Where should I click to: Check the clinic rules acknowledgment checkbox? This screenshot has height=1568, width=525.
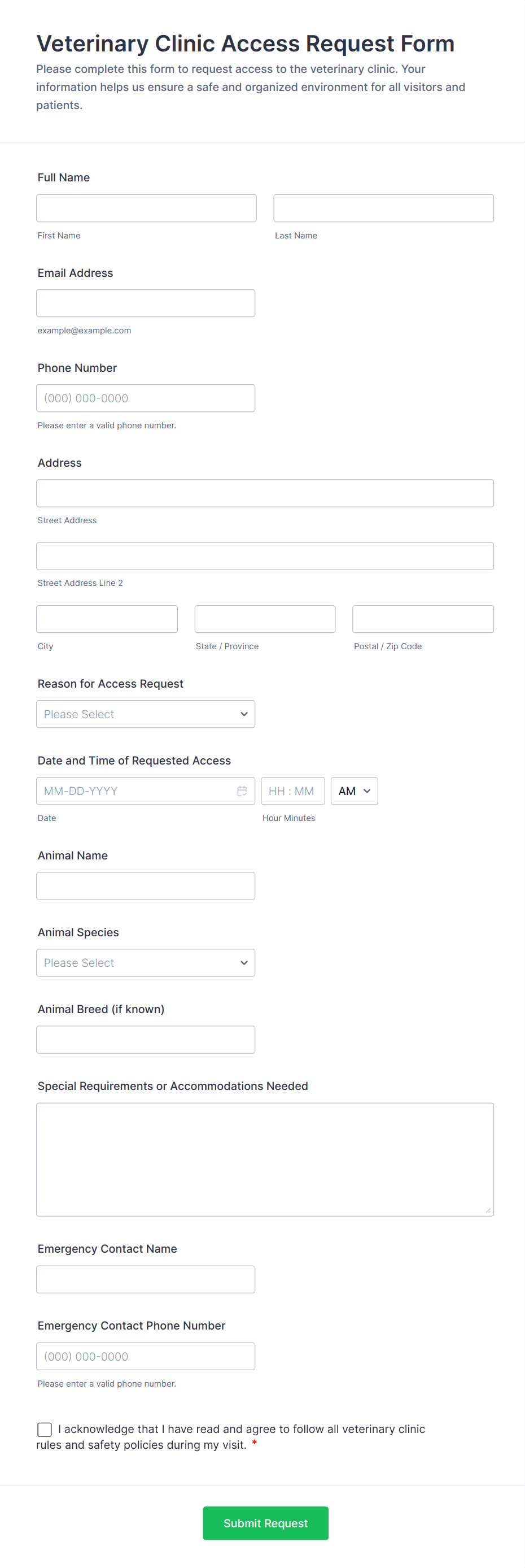tap(45, 1428)
